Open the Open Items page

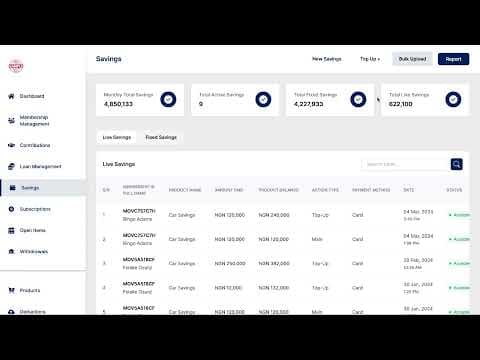pos(32,230)
